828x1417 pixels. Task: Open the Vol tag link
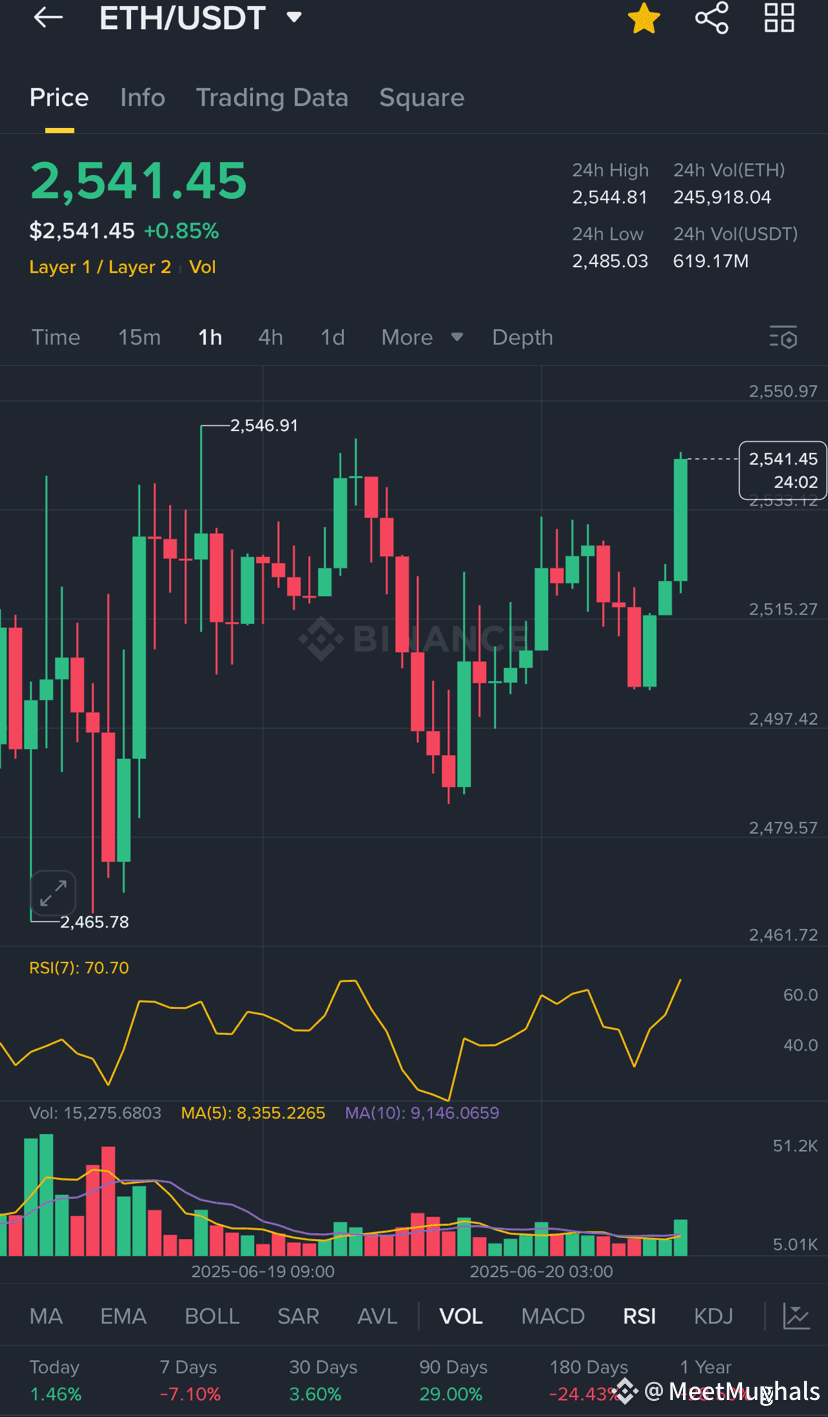tap(202, 267)
